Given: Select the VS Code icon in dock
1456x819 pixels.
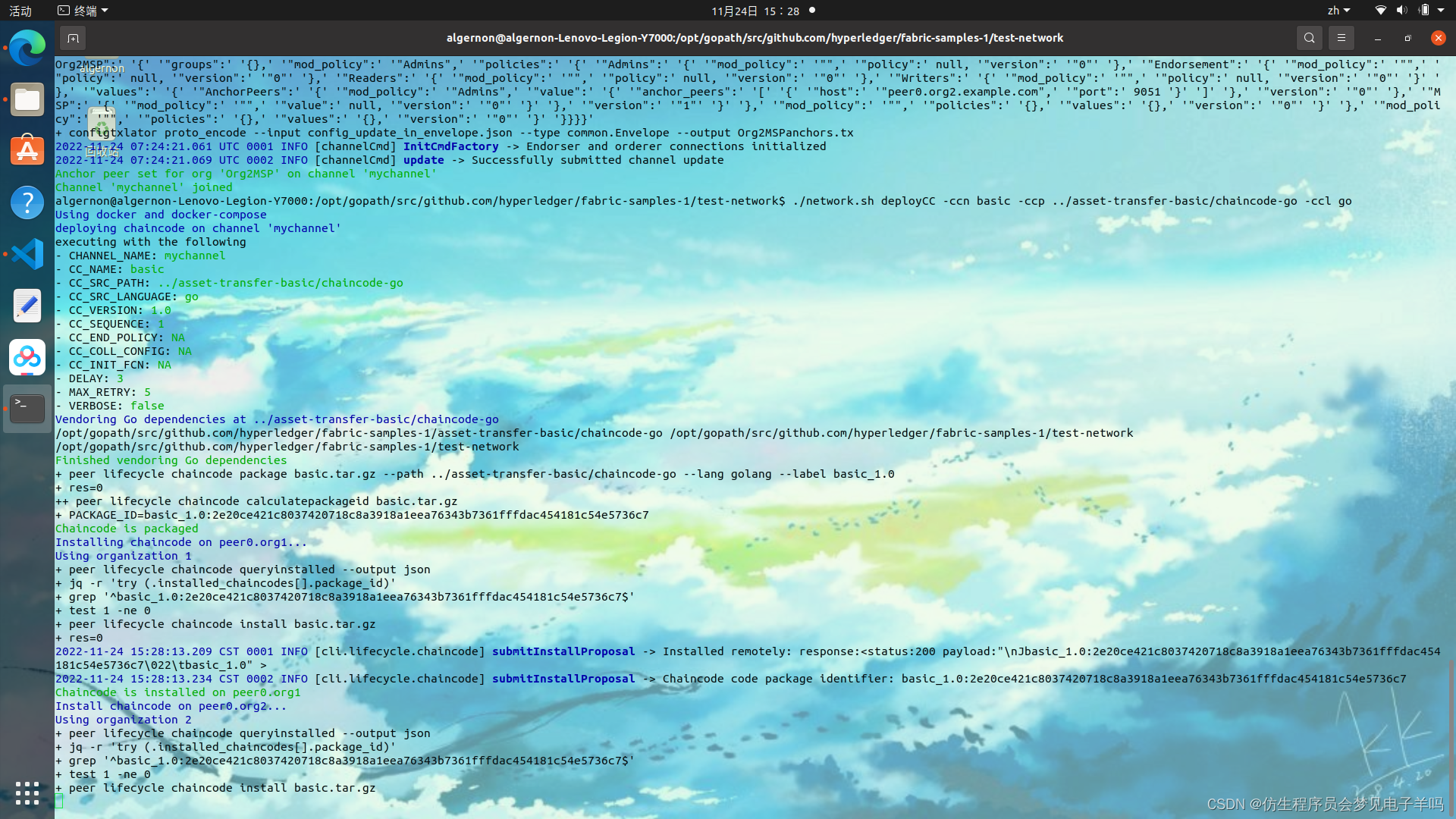Looking at the screenshot, I should (27, 253).
